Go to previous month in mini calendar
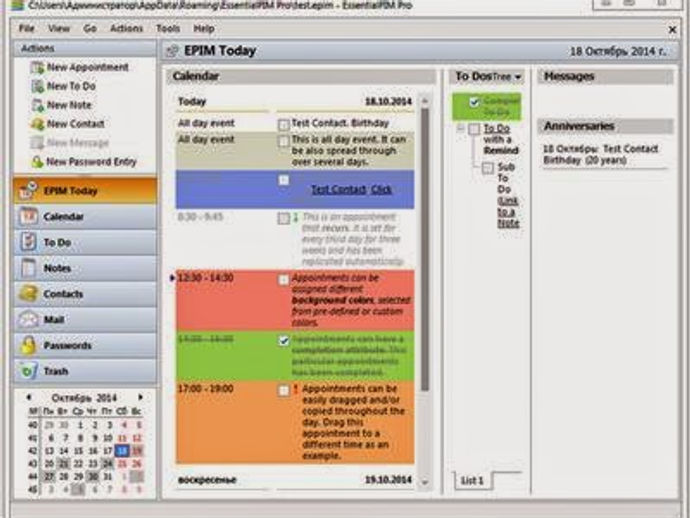The image size is (690, 518). pos(29,397)
